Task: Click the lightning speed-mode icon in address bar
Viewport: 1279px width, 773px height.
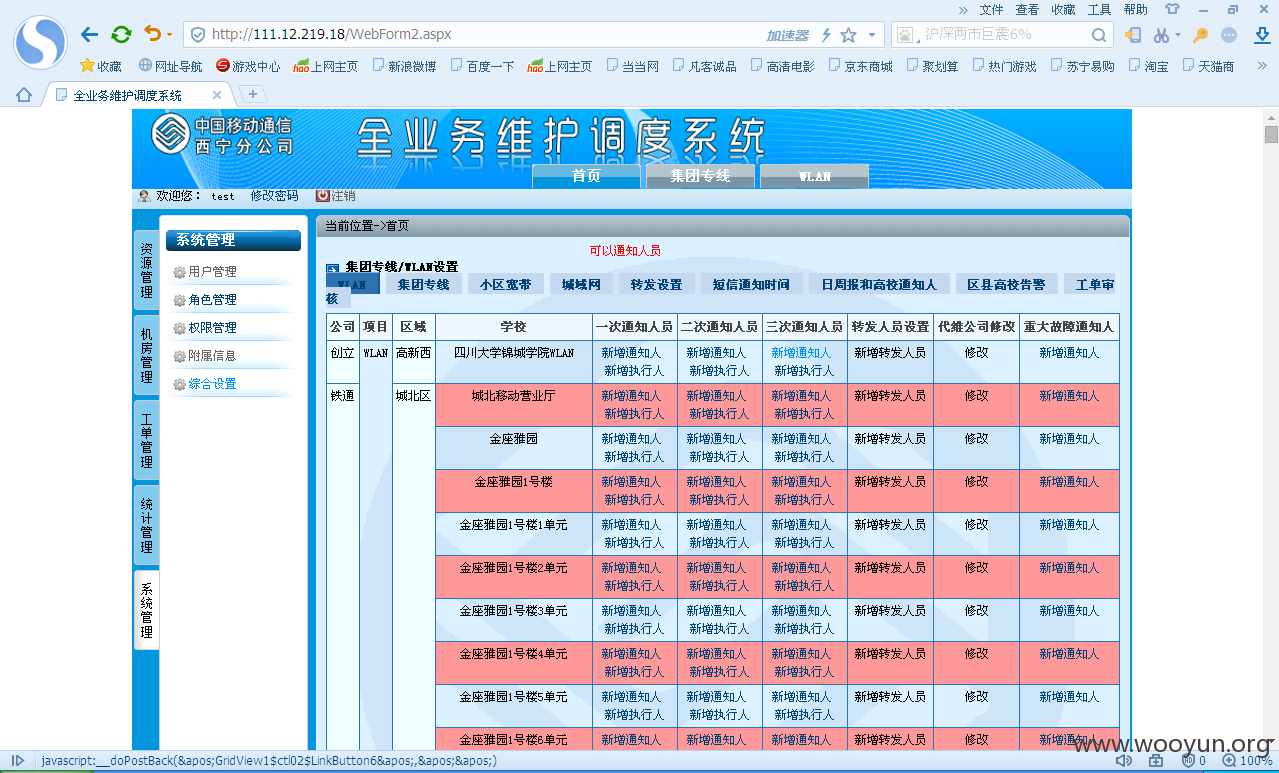Action: 826,35
